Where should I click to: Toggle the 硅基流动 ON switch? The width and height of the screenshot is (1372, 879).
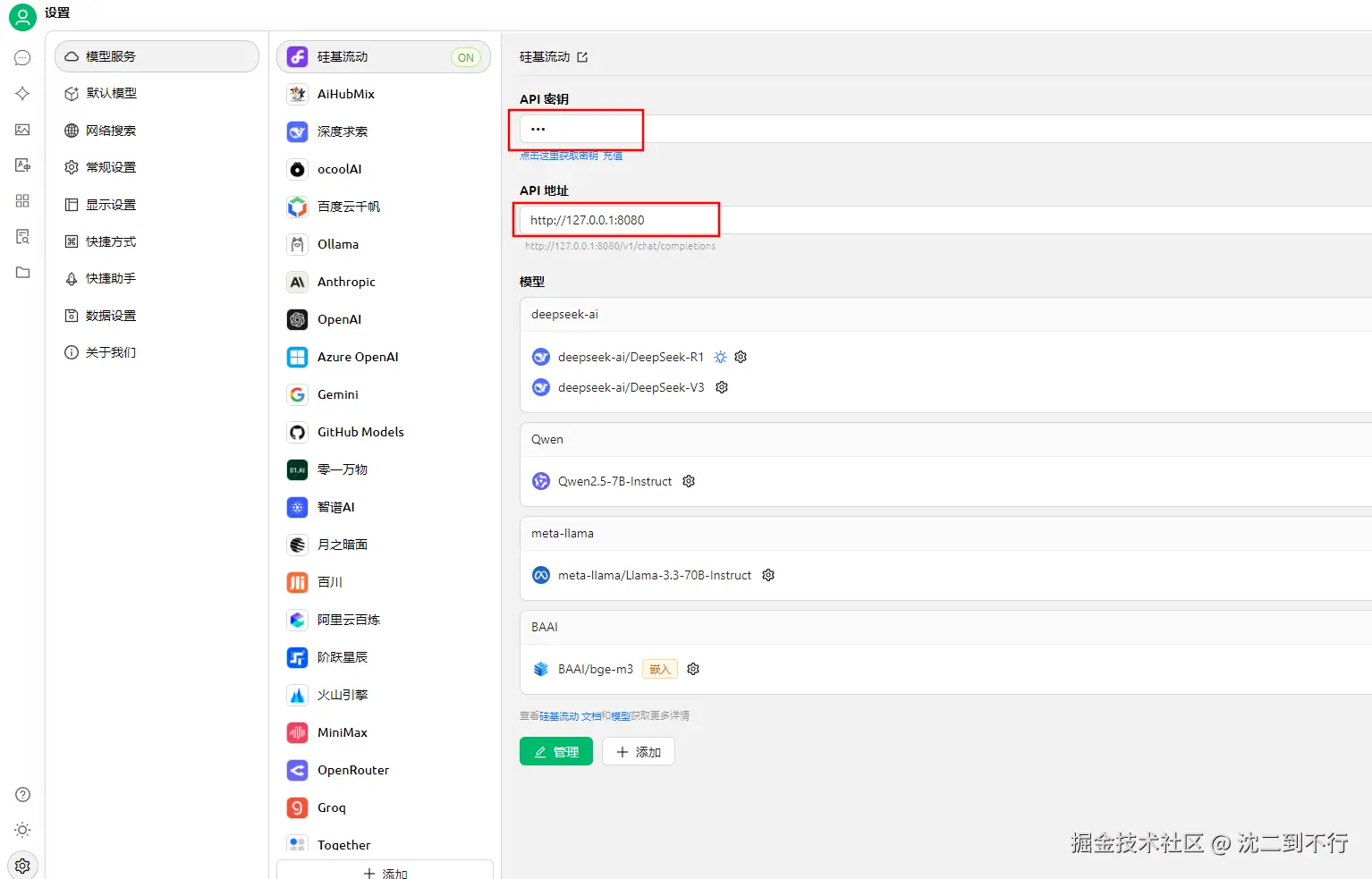pos(466,57)
